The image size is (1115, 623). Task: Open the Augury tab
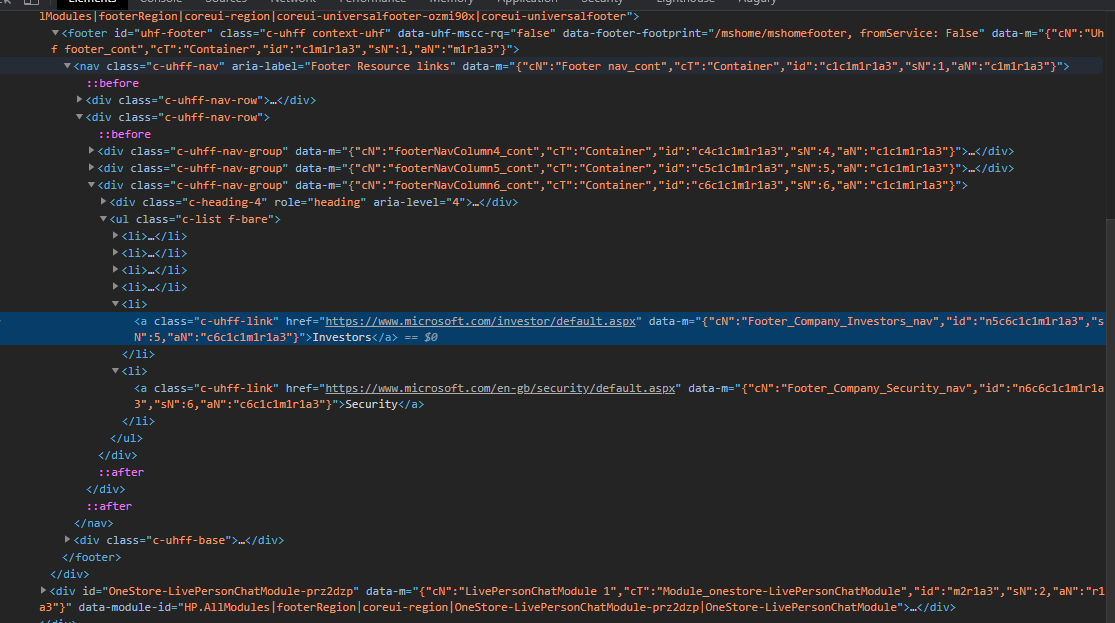pyautogui.click(x=756, y=2)
